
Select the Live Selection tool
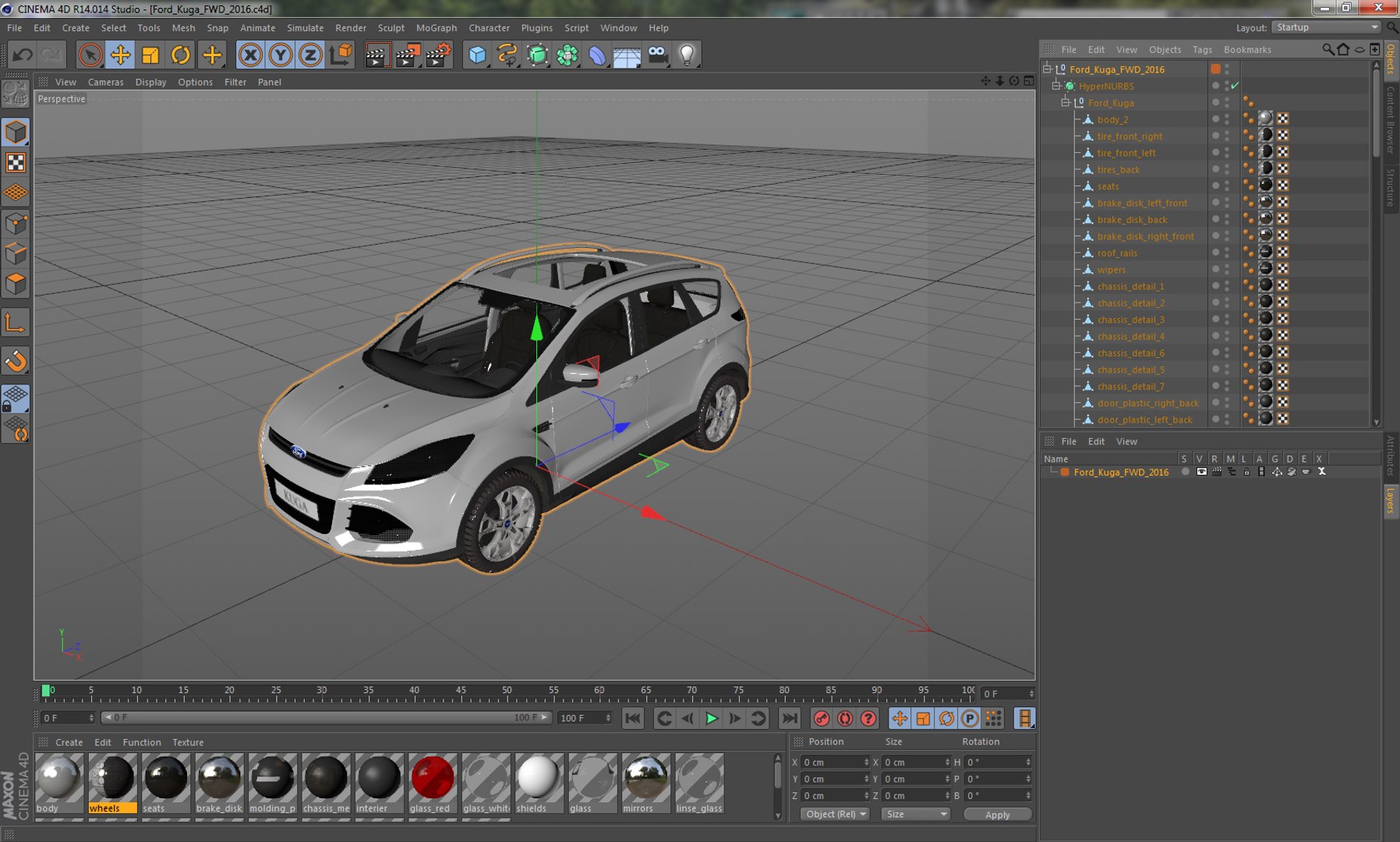[x=90, y=55]
